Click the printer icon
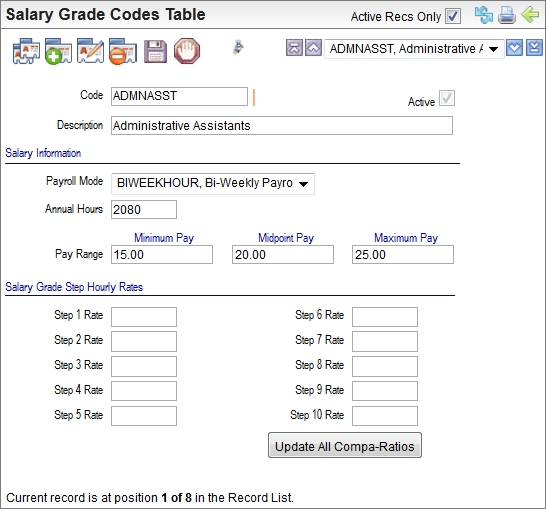 (507, 15)
